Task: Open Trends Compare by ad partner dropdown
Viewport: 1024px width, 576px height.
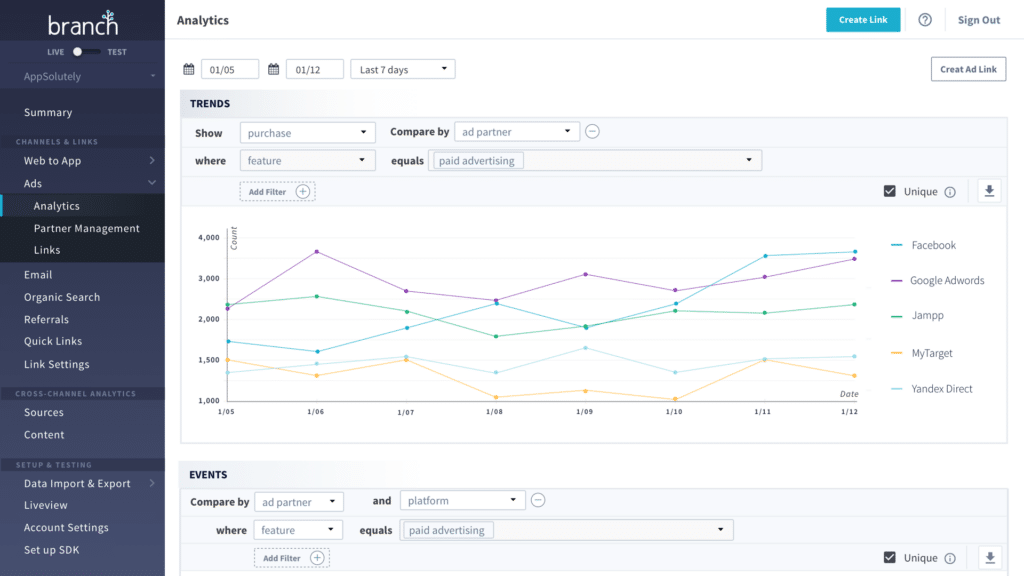Action: point(517,131)
